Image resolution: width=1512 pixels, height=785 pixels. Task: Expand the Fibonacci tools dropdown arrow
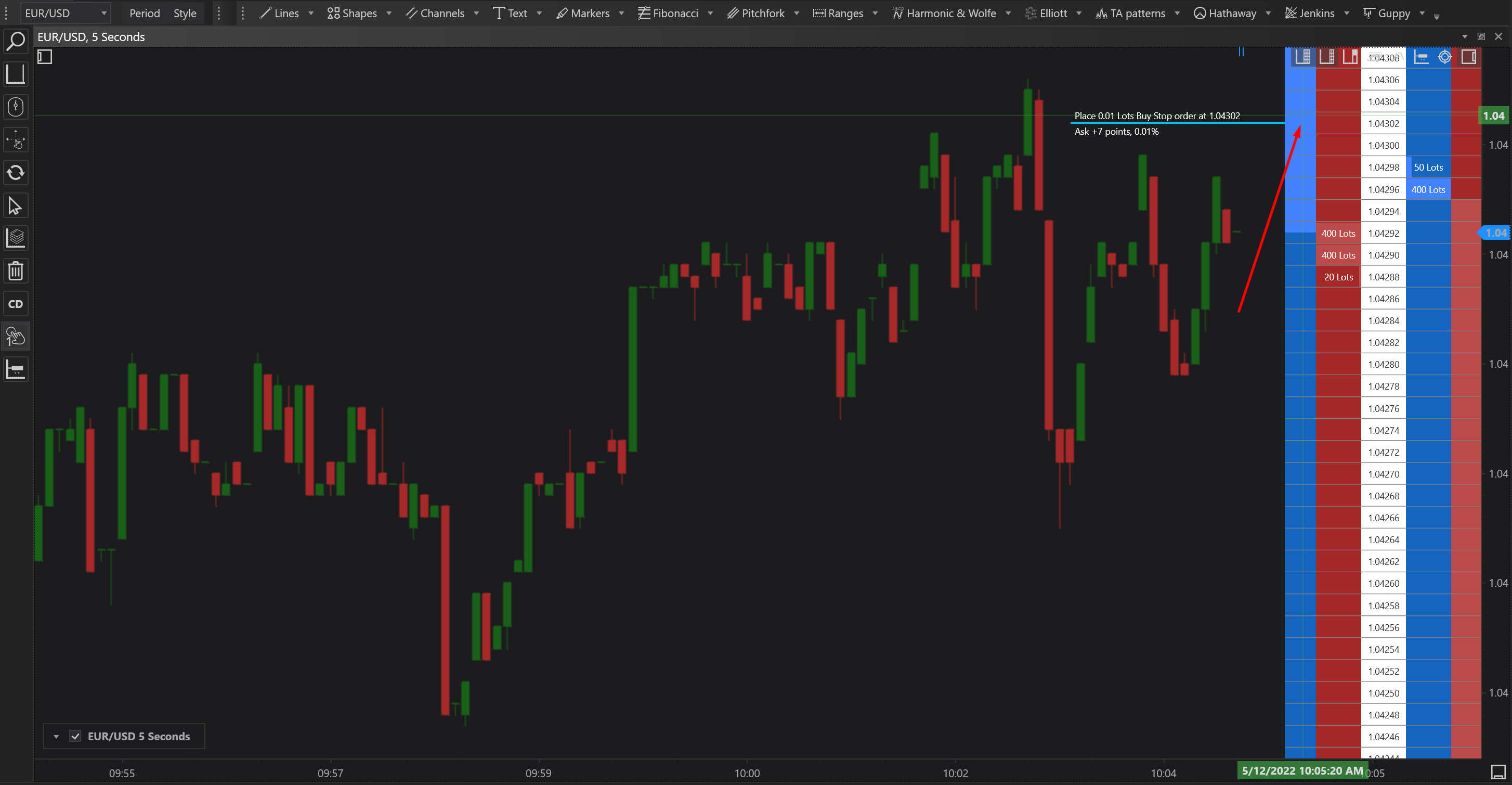(x=710, y=13)
